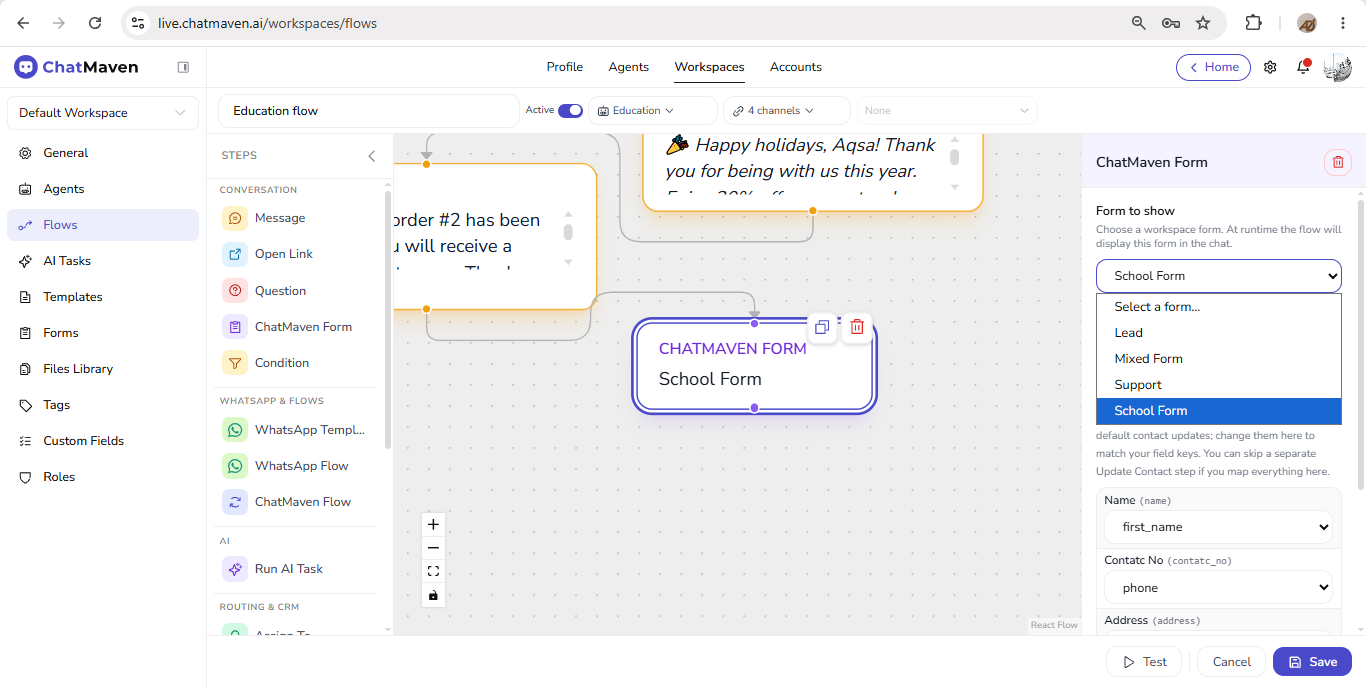1366x687 pixels.
Task: Open Roles in sidebar
Action: click(x=103, y=477)
